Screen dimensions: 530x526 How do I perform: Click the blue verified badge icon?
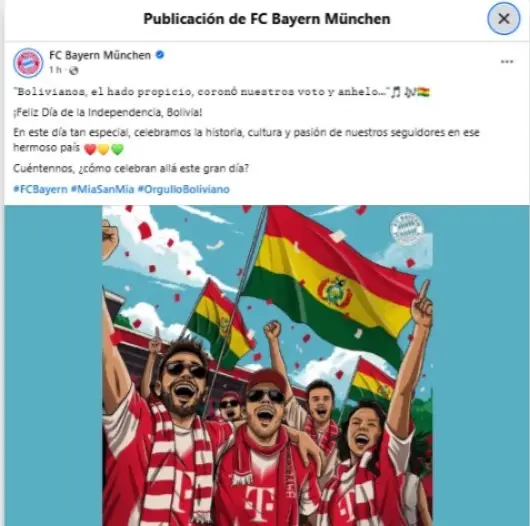pos(160,55)
